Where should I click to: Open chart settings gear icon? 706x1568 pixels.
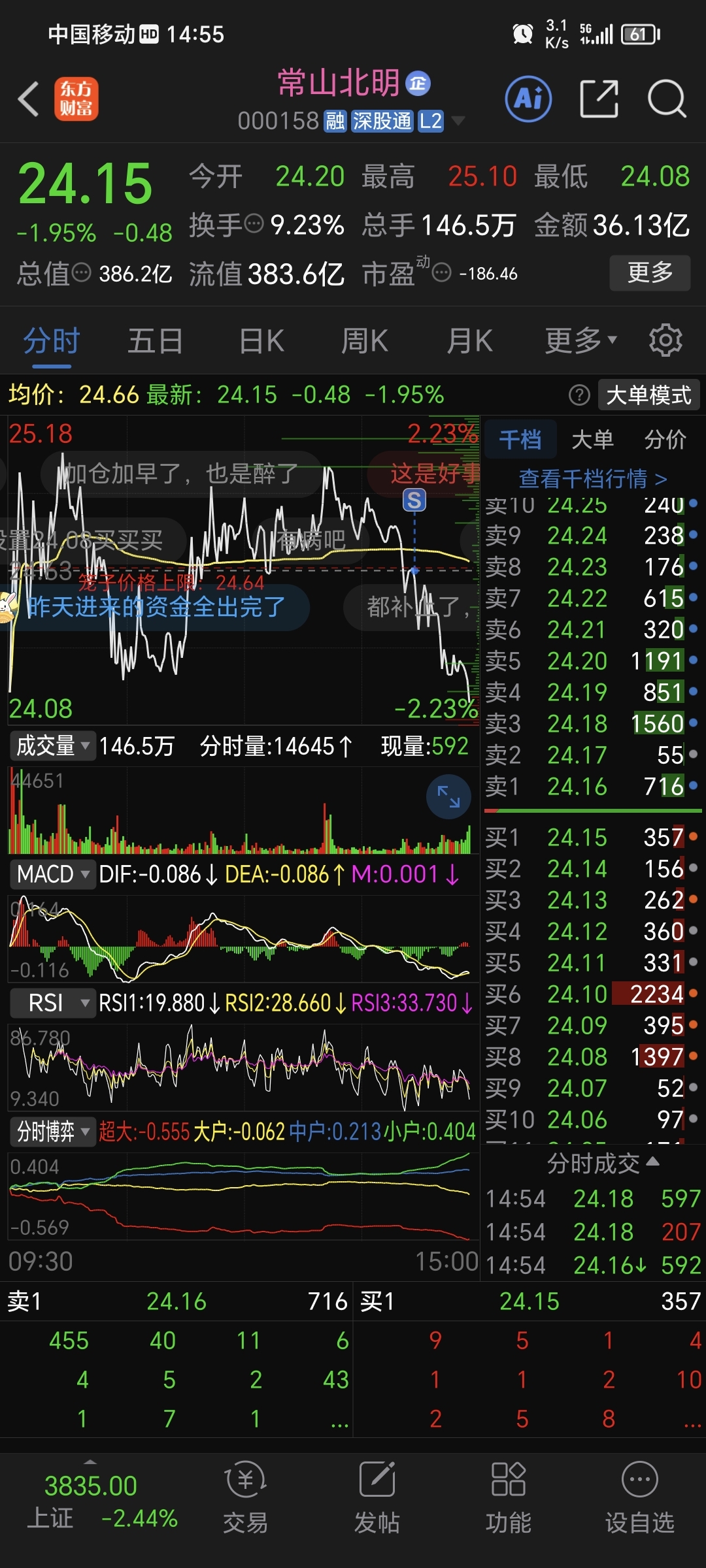pos(665,340)
